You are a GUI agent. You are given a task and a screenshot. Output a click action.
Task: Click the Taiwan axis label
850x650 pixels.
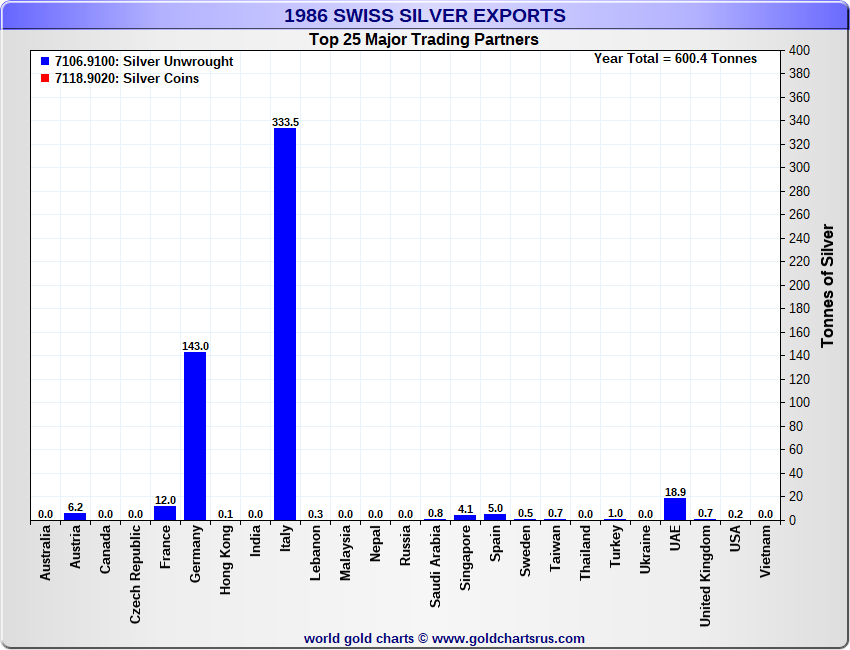[555, 548]
